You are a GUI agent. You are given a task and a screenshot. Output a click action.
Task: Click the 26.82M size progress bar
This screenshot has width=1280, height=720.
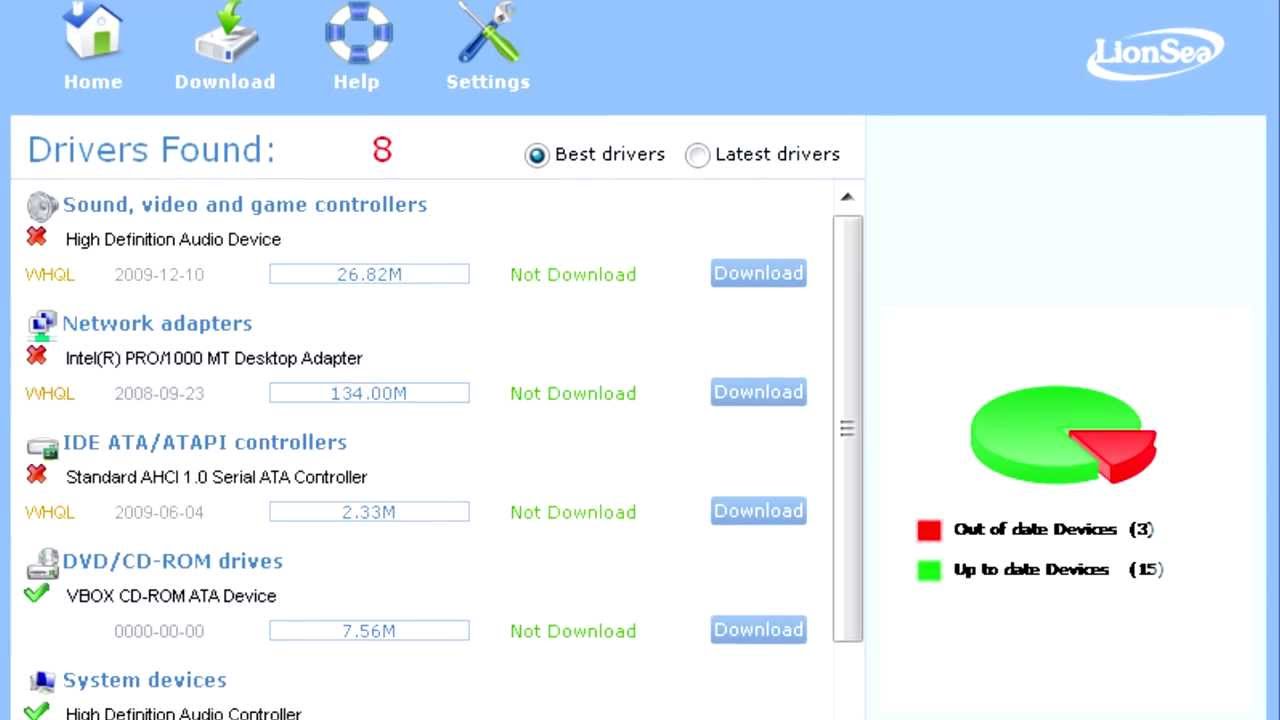click(x=369, y=274)
